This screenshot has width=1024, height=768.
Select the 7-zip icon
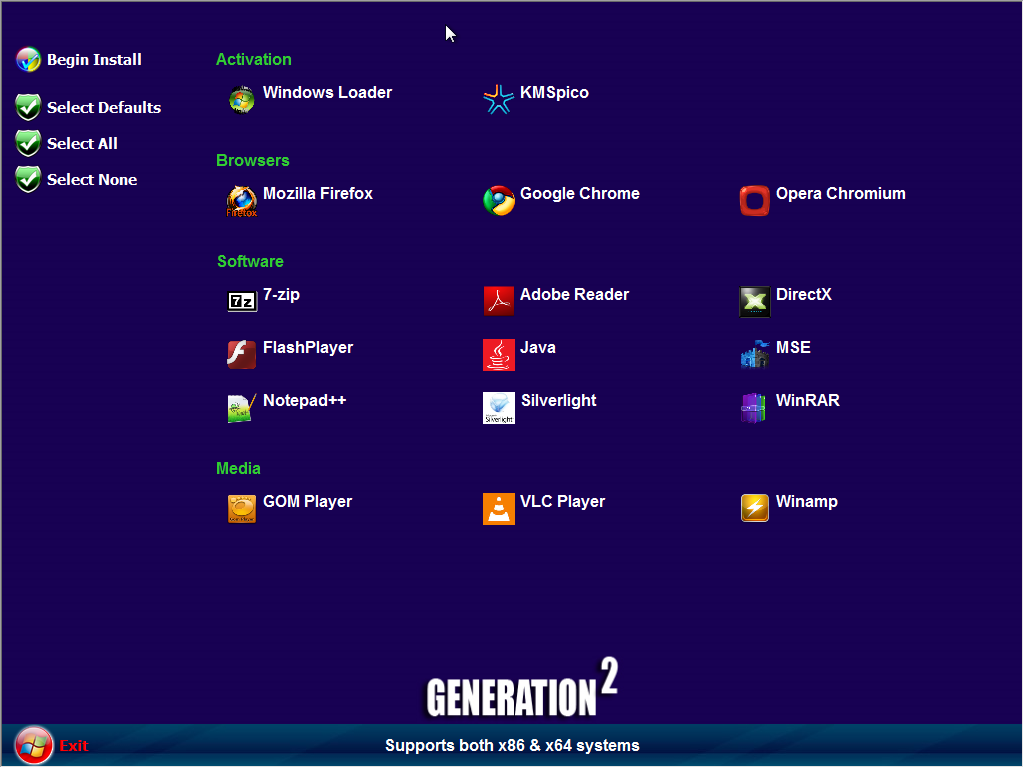pos(241,301)
